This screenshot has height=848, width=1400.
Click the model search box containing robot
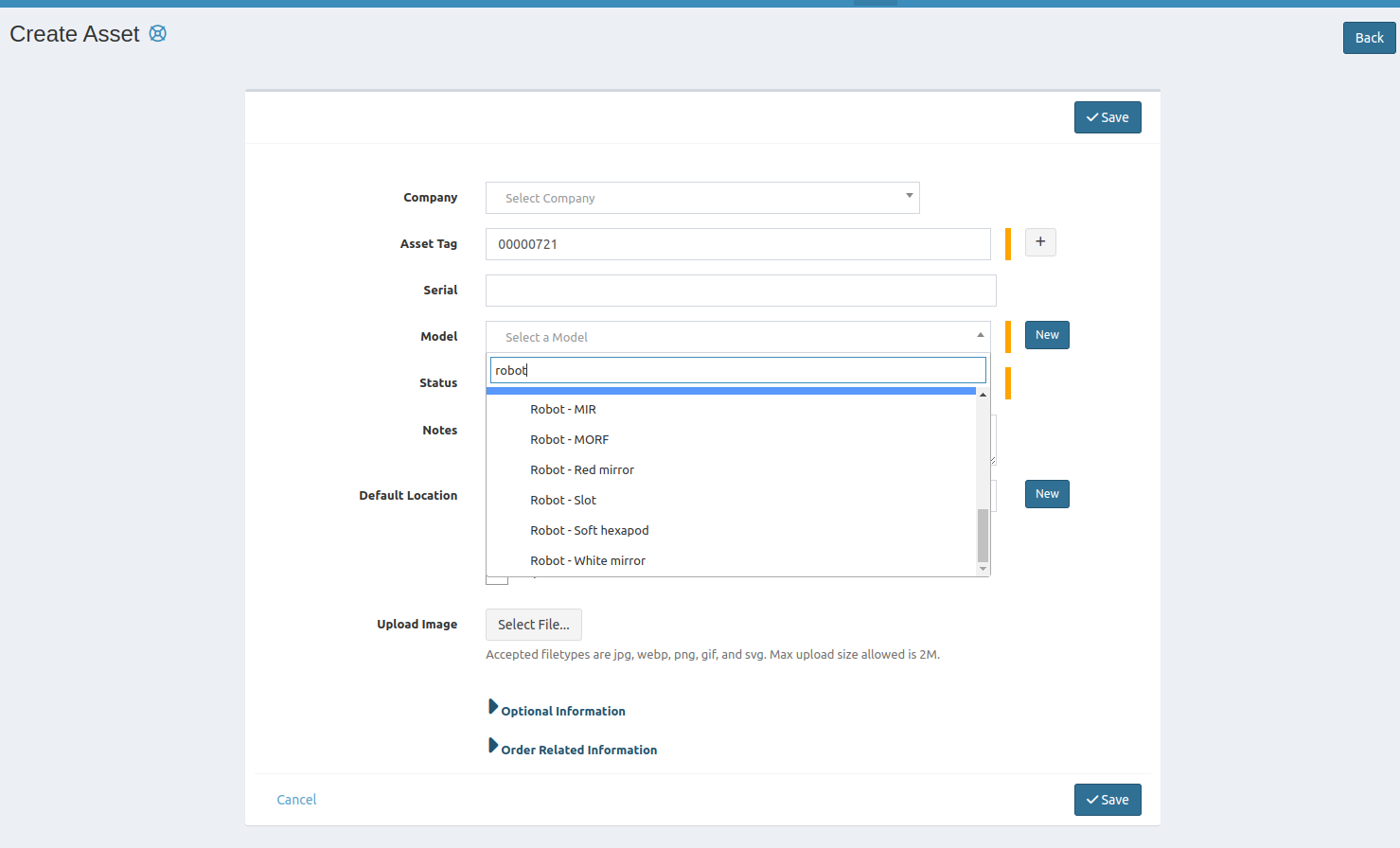point(736,369)
